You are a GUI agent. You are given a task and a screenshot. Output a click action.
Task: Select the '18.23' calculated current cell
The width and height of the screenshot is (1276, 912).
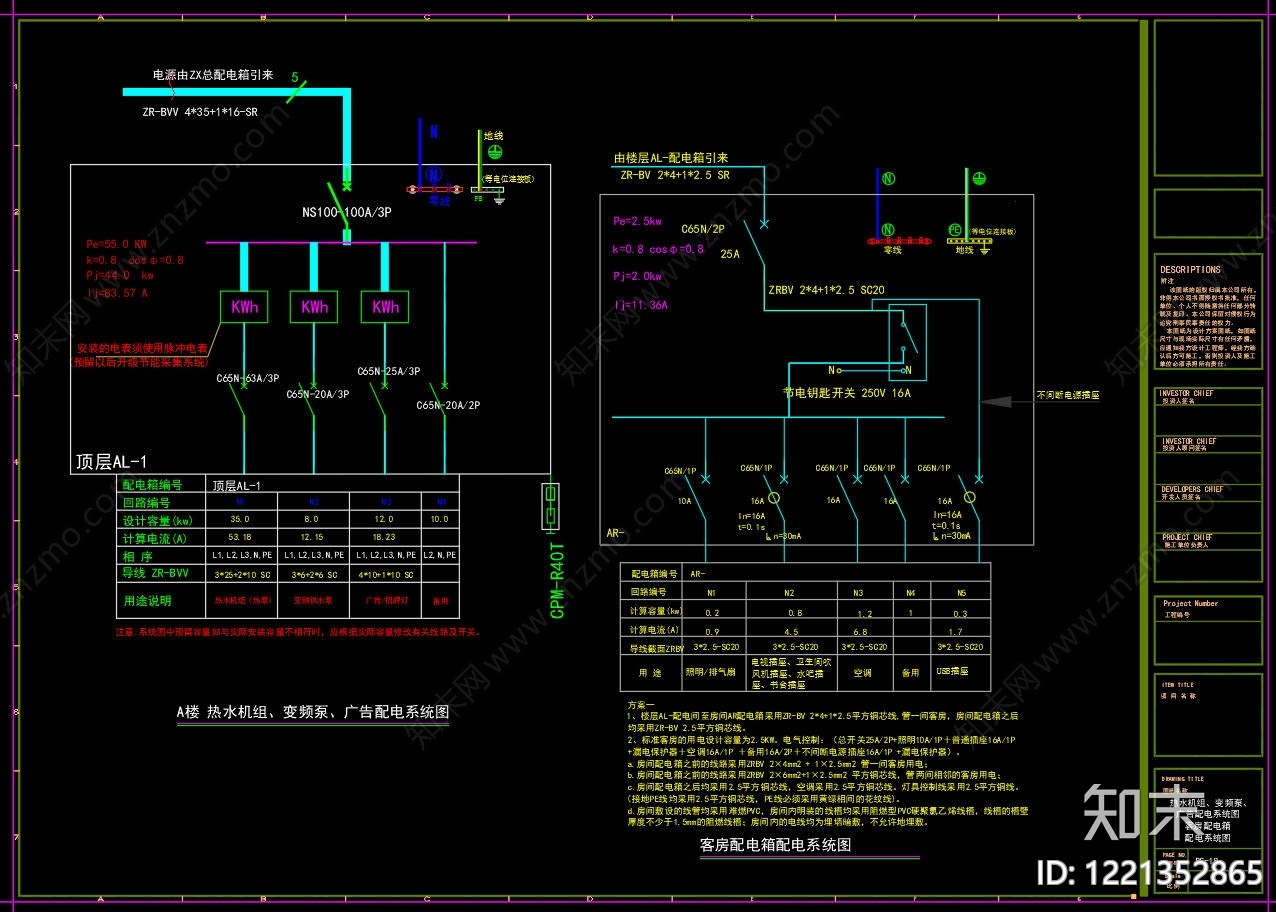(384, 538)
